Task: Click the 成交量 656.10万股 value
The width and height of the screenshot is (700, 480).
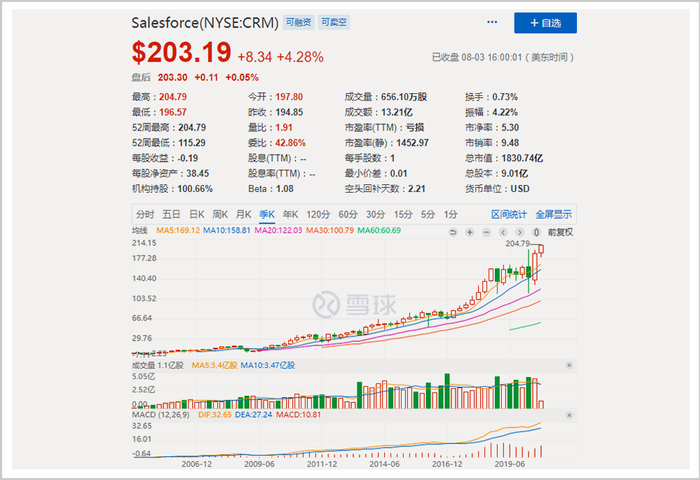Action: click(404, 97)
